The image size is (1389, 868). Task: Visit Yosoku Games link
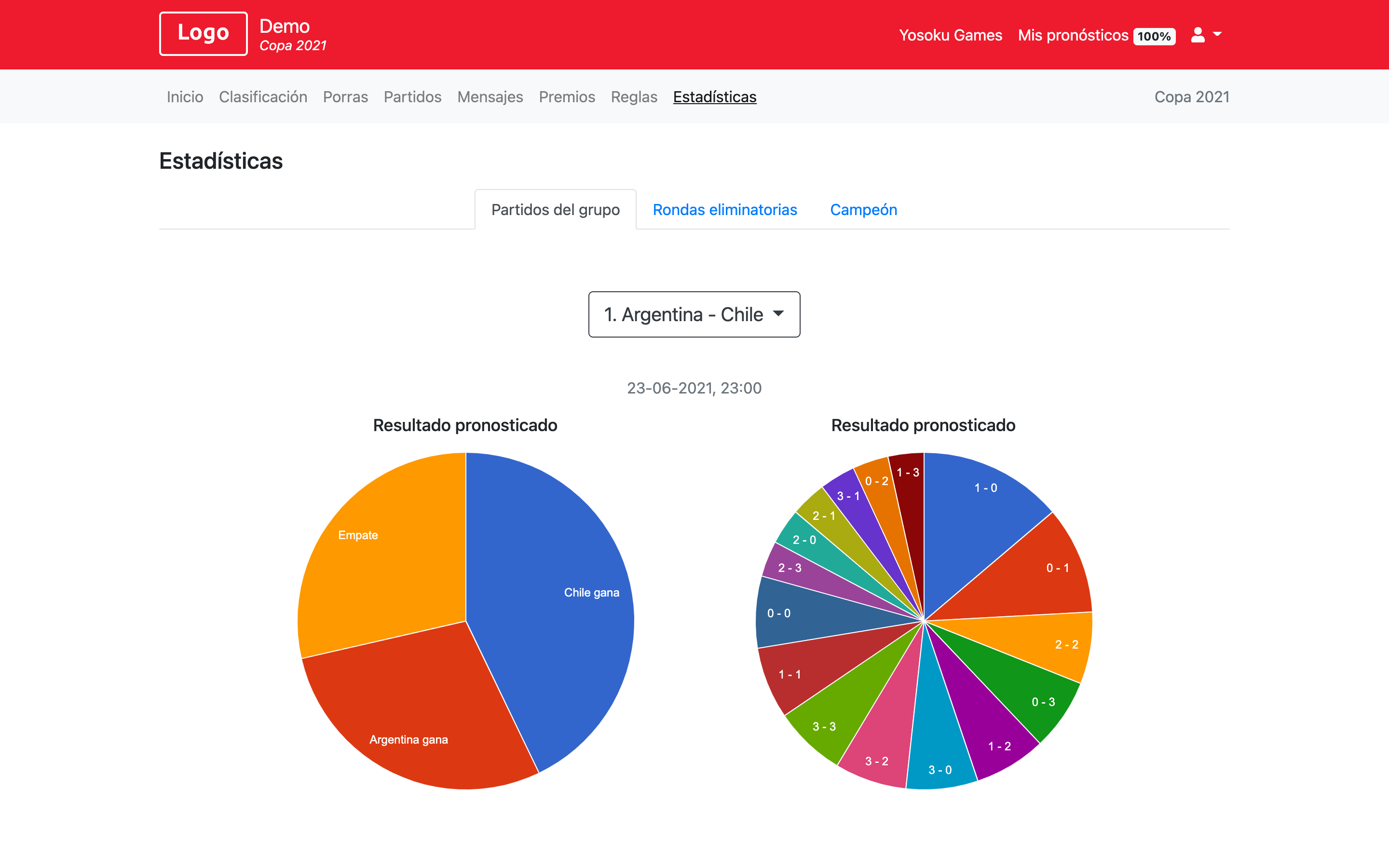[950, 35]
